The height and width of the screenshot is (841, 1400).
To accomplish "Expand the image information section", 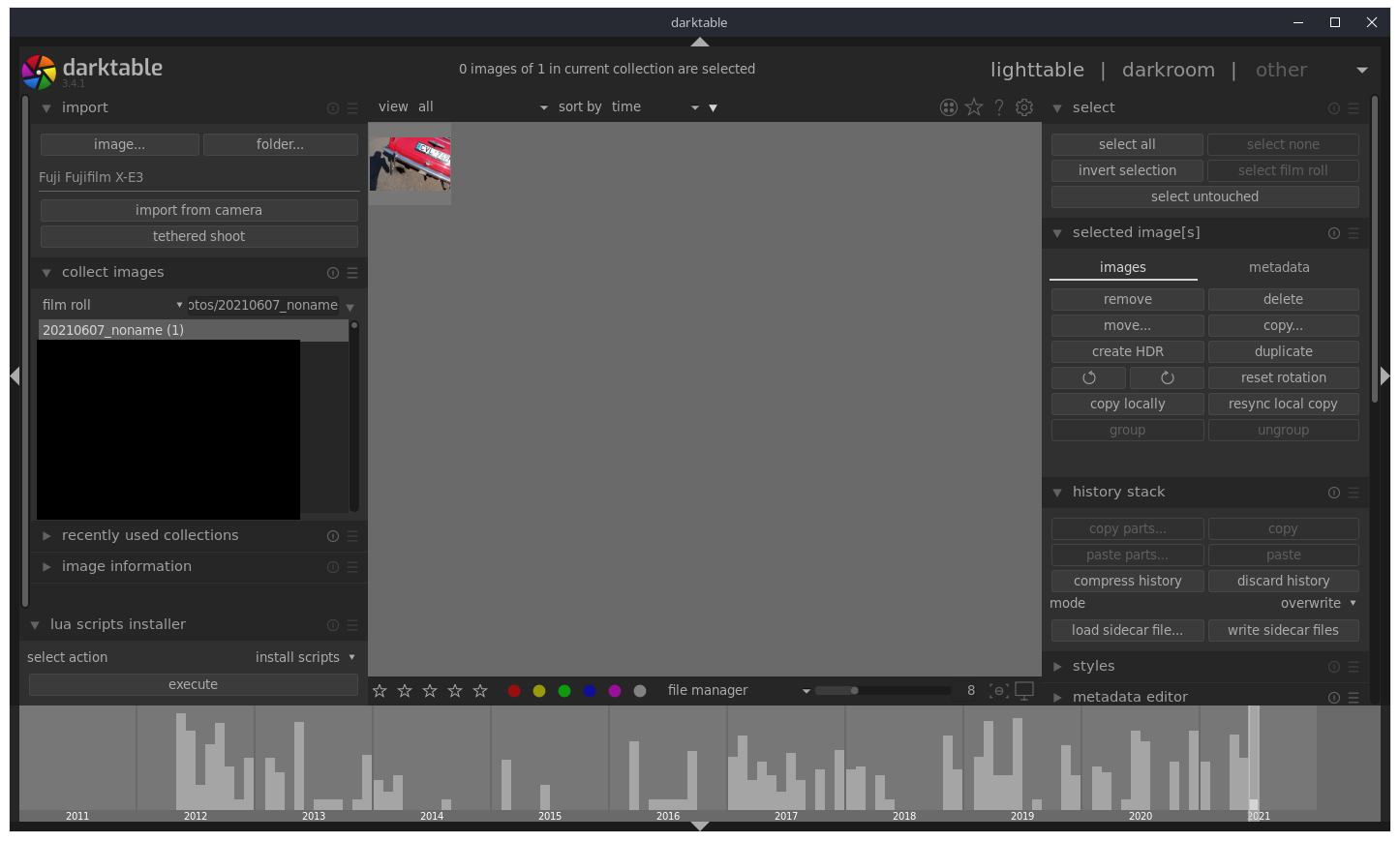I will (126, 566).
